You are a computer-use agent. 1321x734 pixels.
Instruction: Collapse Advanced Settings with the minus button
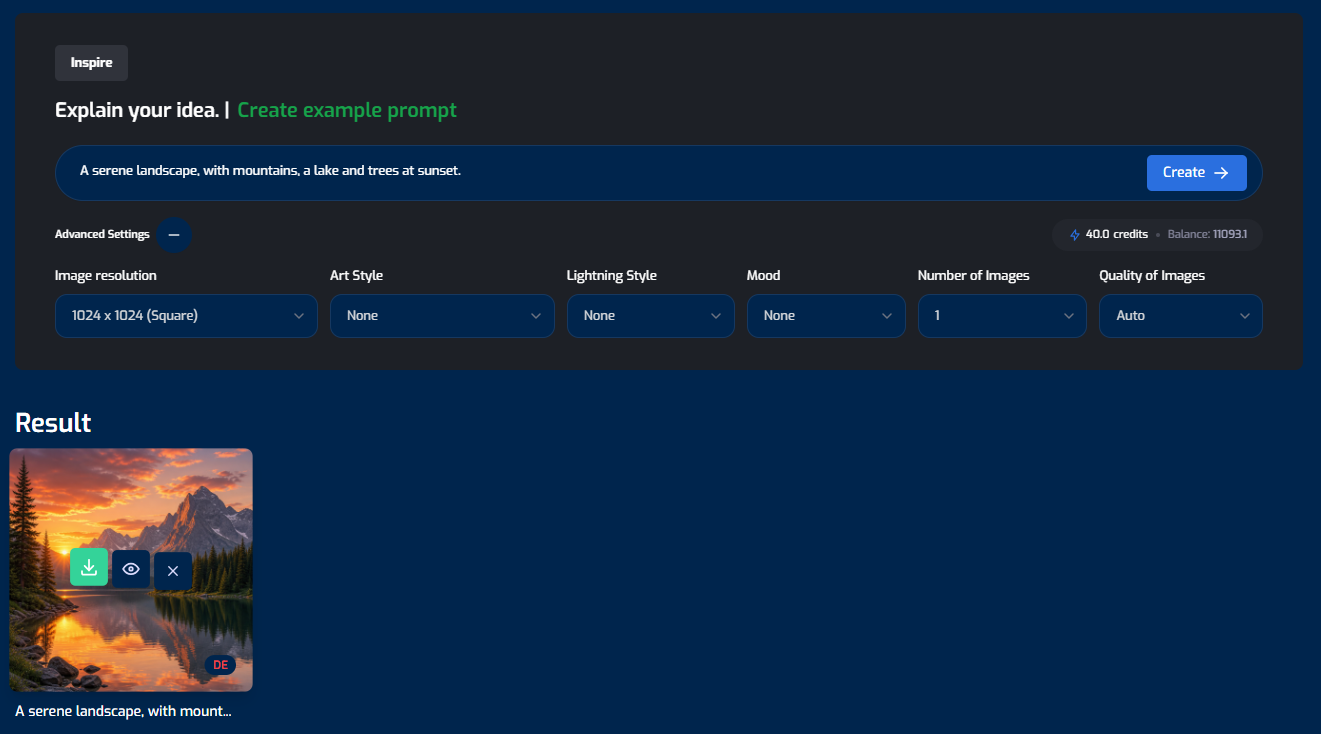(174, 235)
